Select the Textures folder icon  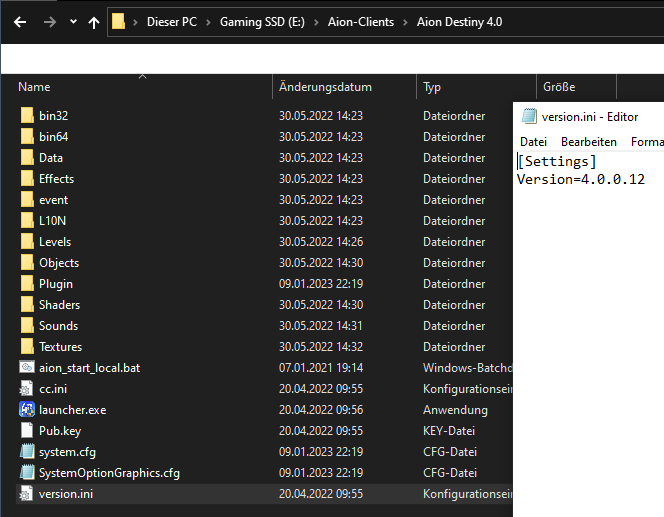click(x=27, y=346)
